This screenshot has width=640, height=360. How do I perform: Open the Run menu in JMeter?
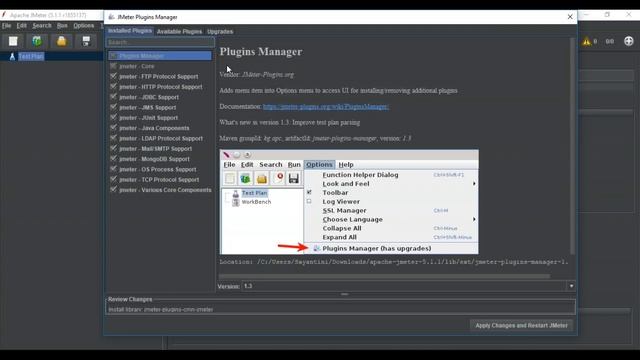click(62, 25)
